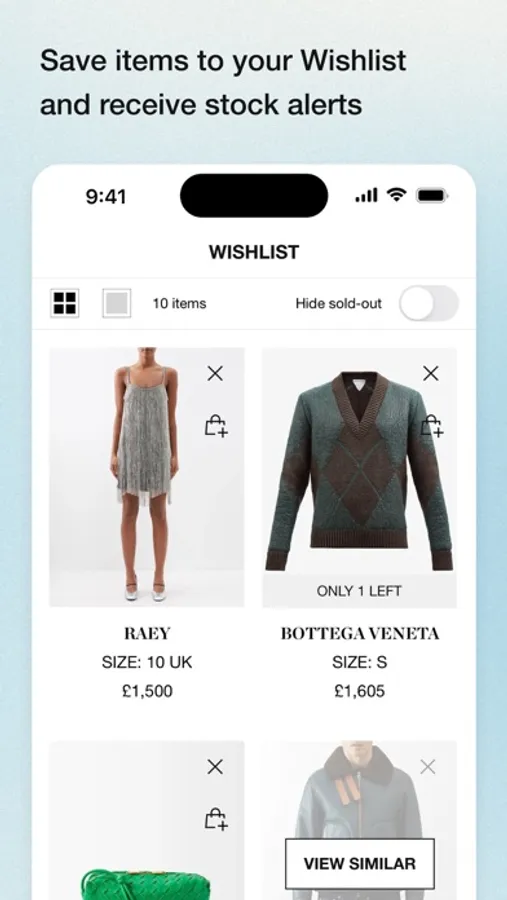Tap the Wishlist page title
Screen dimensions: 507x900
coord(254,252)
